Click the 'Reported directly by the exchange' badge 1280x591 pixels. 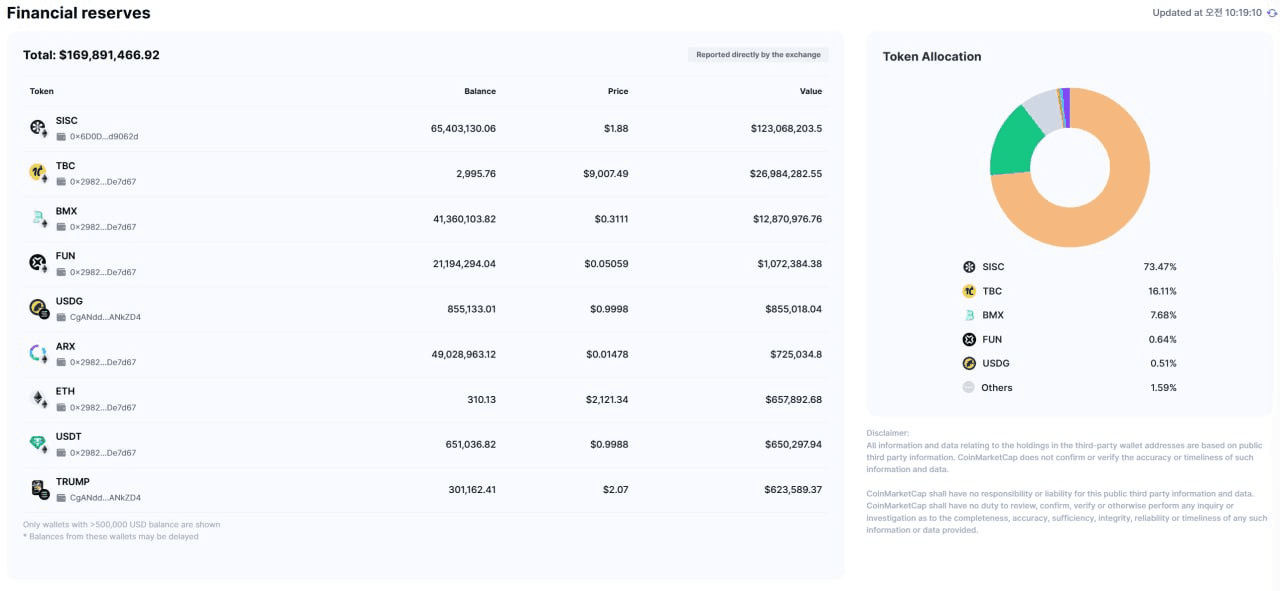(759, 55)
